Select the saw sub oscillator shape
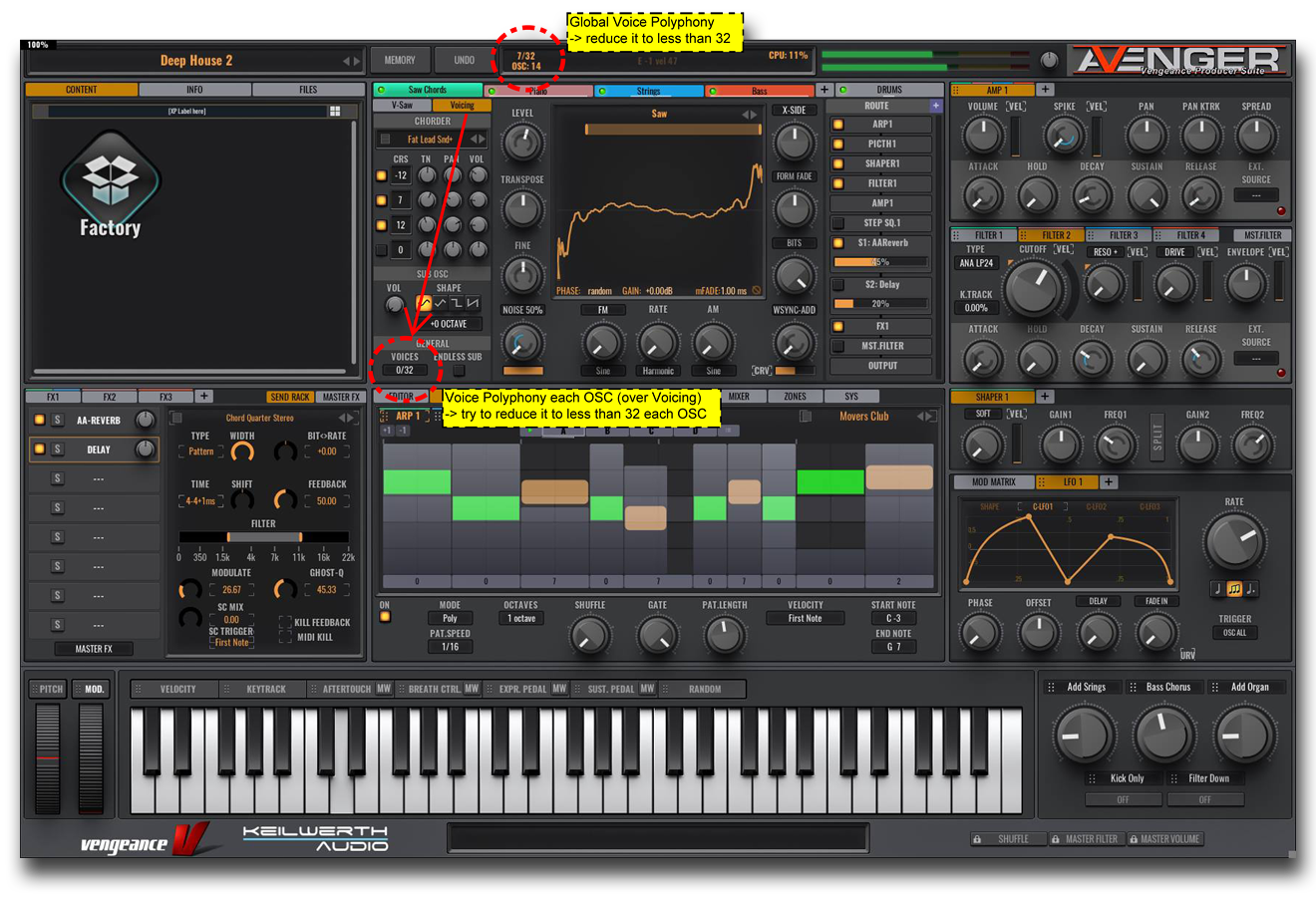This screenshot has height=897, width=1316. 472,303
